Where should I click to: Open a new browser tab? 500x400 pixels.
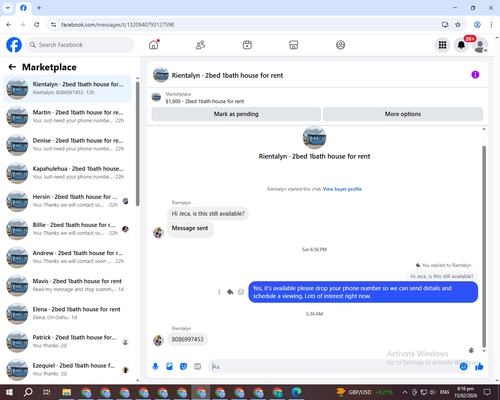pyautogui.click(x=39, y=8)
